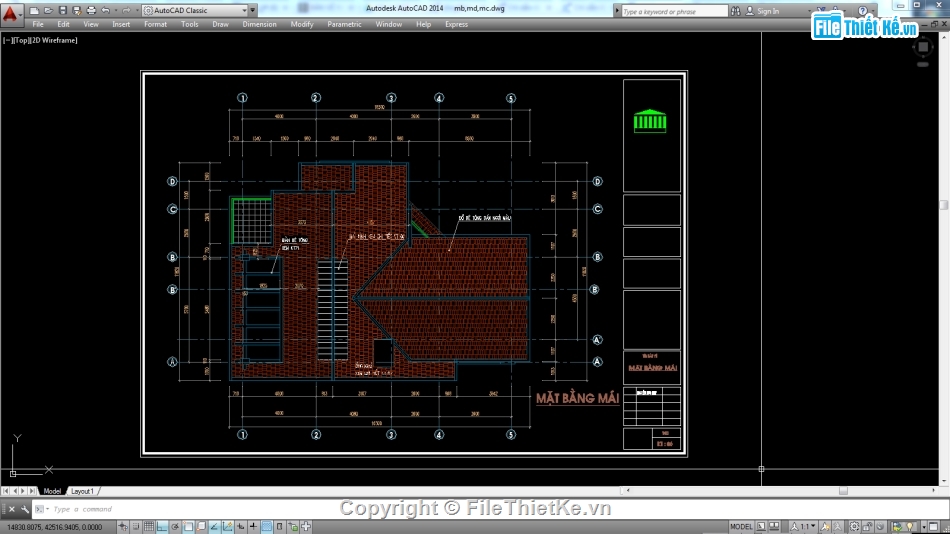The image size is (950, 534).
Task: Toggle Infer Constraints in status bar
Action: [123, 527]
